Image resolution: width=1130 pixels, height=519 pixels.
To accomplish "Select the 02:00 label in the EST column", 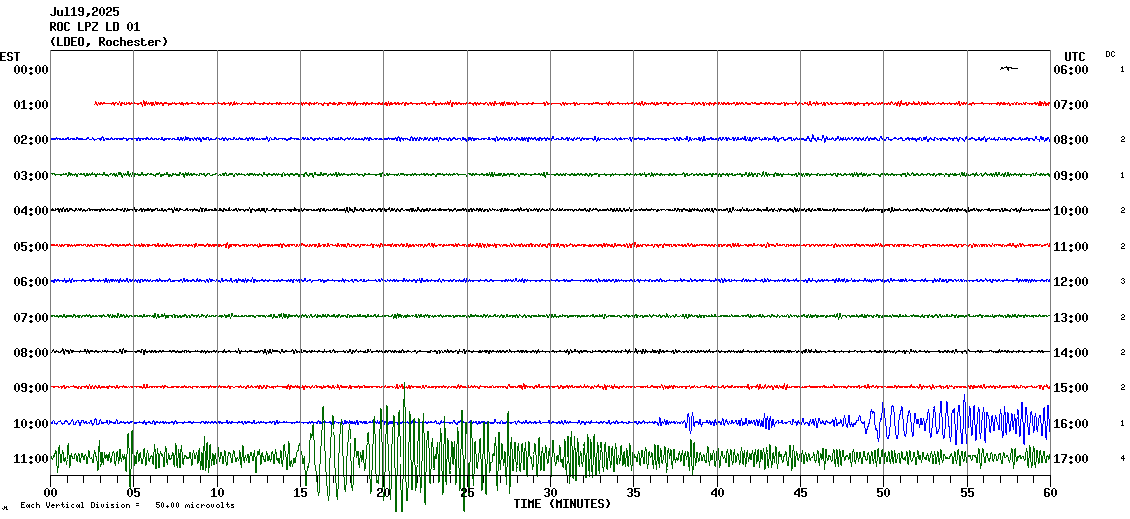I will (x=31, y=140).
